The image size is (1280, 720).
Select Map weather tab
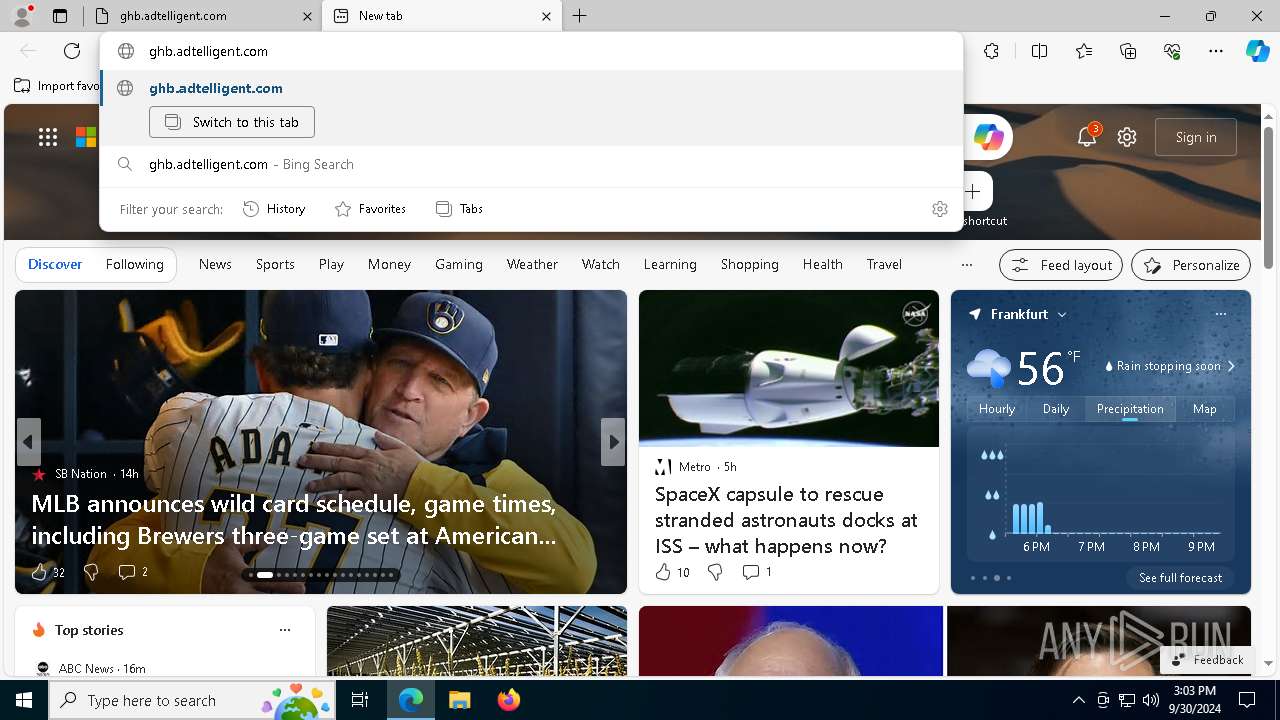[x=1205, y=409]
